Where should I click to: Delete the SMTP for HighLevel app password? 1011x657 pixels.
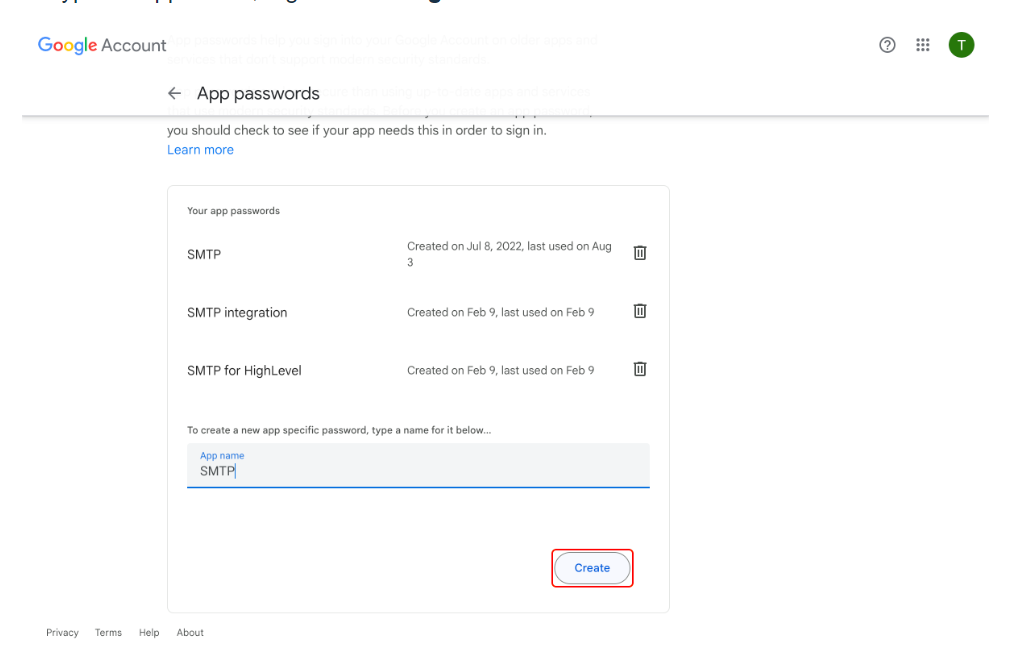[x=640, y=369]
